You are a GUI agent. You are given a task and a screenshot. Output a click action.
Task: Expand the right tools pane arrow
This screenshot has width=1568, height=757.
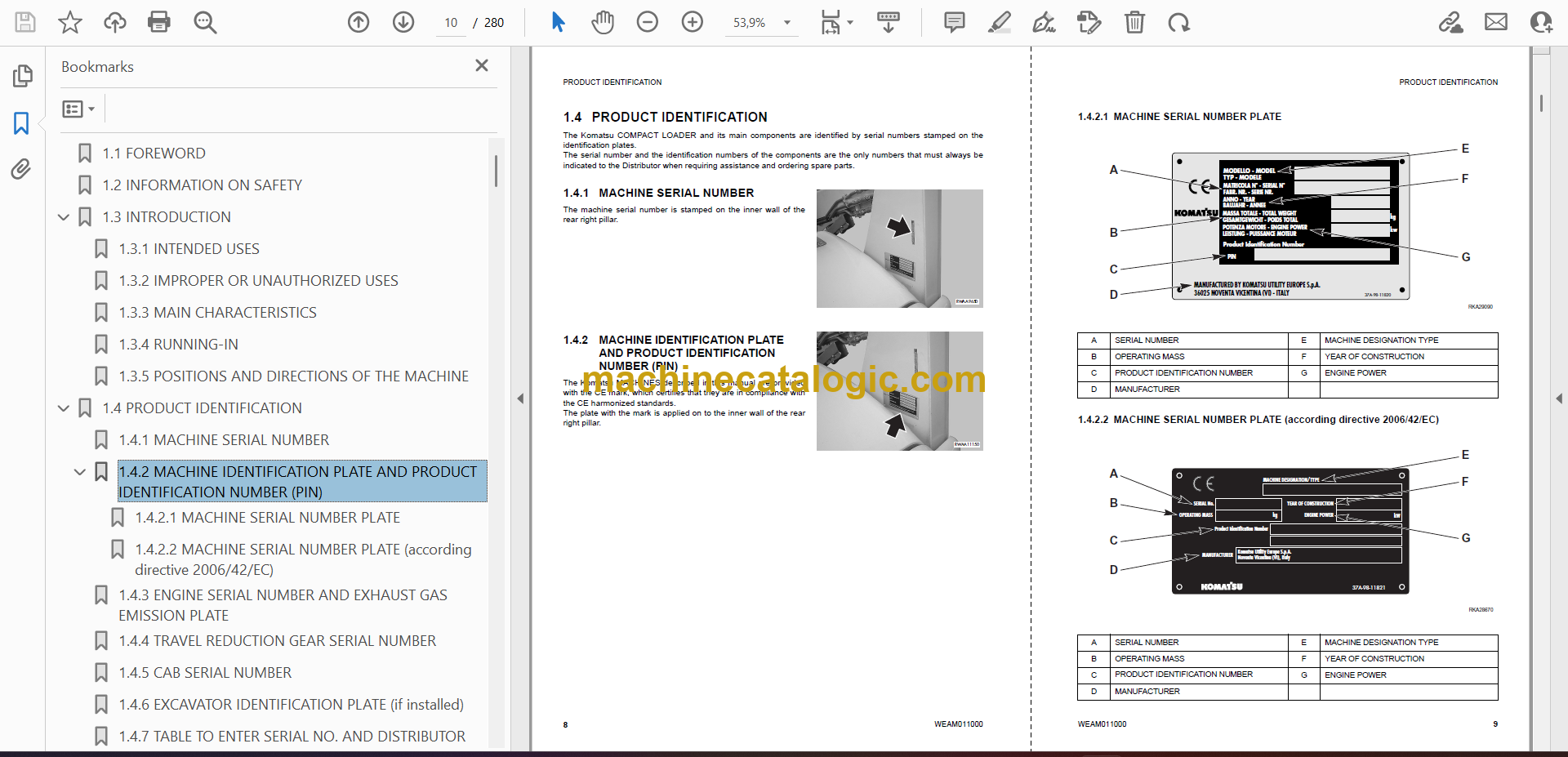coord(1559,399)
